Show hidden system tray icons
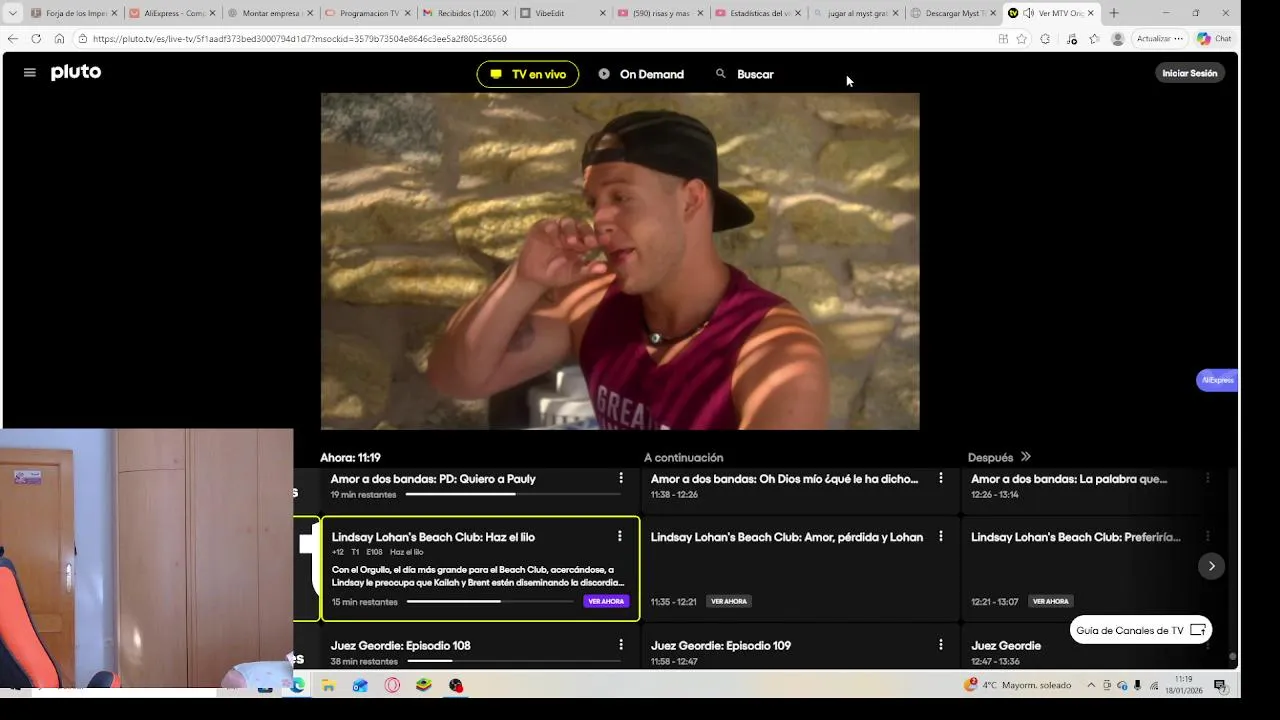The width and height of the screenshot is (1280, 720). 1091,685
